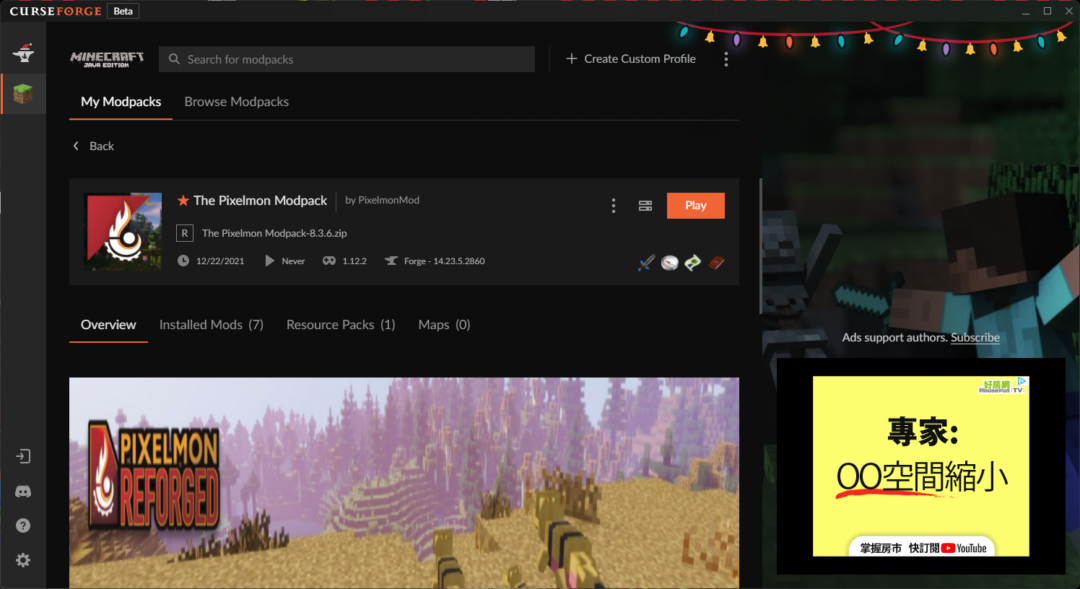This screenshot has width=1080, height=589.
Task: Switch to the My Modpacks tab
Action: point(121,102)
